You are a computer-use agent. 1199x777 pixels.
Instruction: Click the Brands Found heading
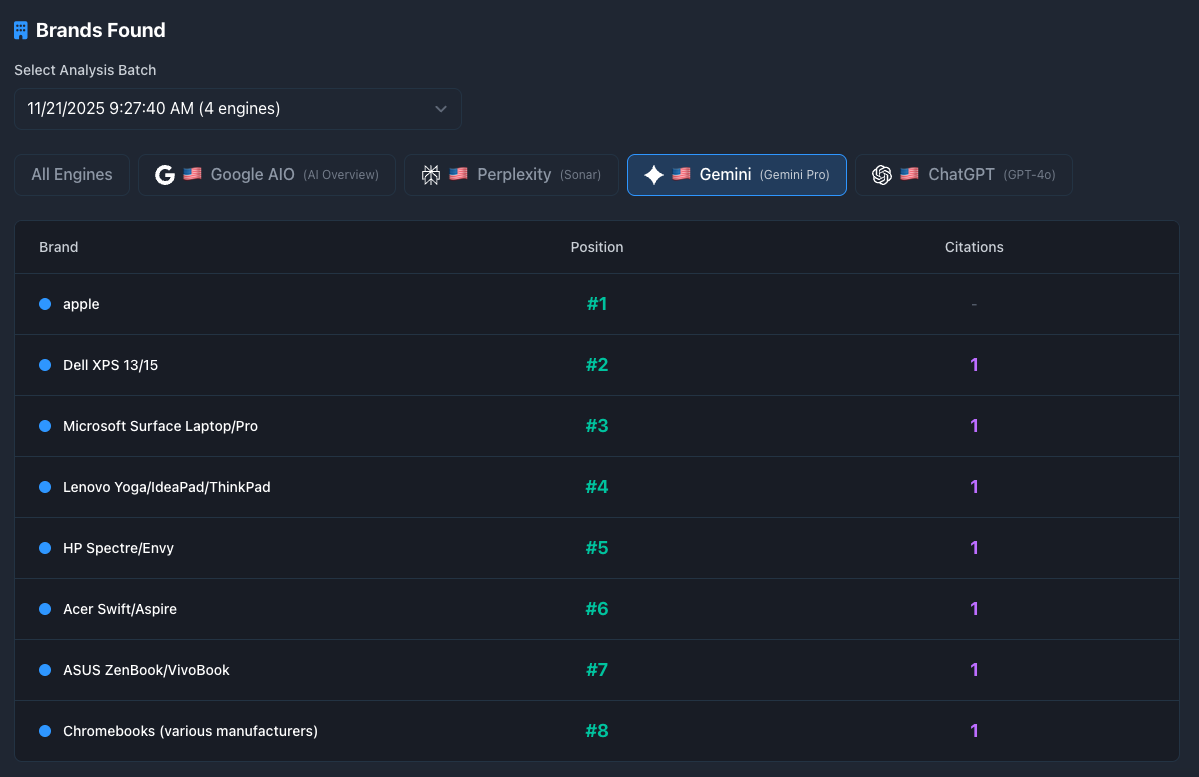coord(100,31)
